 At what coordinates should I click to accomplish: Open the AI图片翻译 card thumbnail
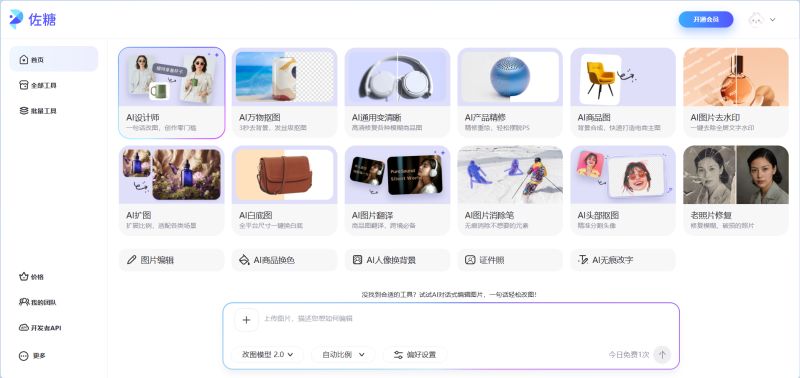pyautogui.click(x=397, y=175)
